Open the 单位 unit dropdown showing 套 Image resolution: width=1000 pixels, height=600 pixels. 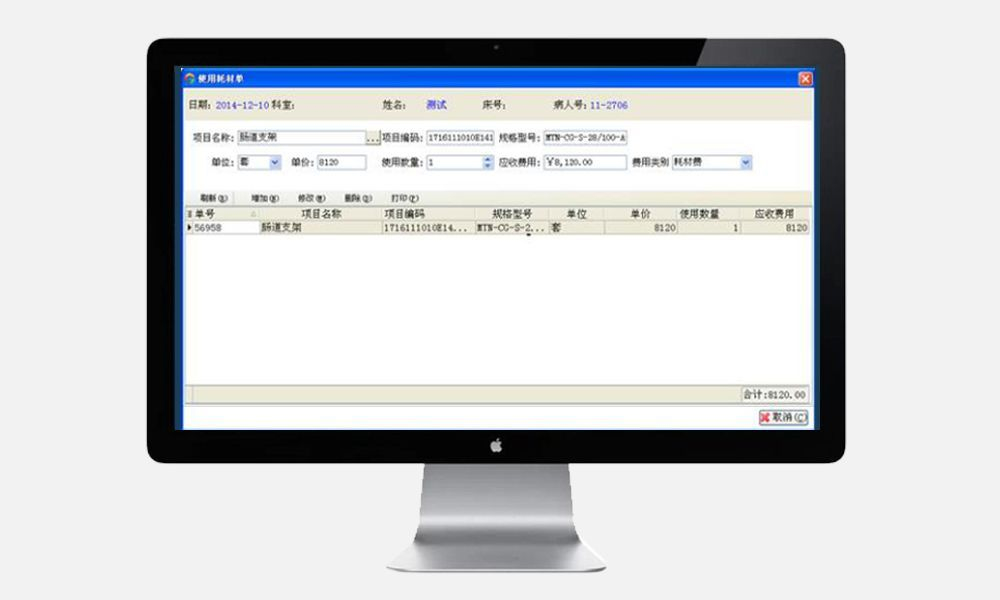coord(275,160)
